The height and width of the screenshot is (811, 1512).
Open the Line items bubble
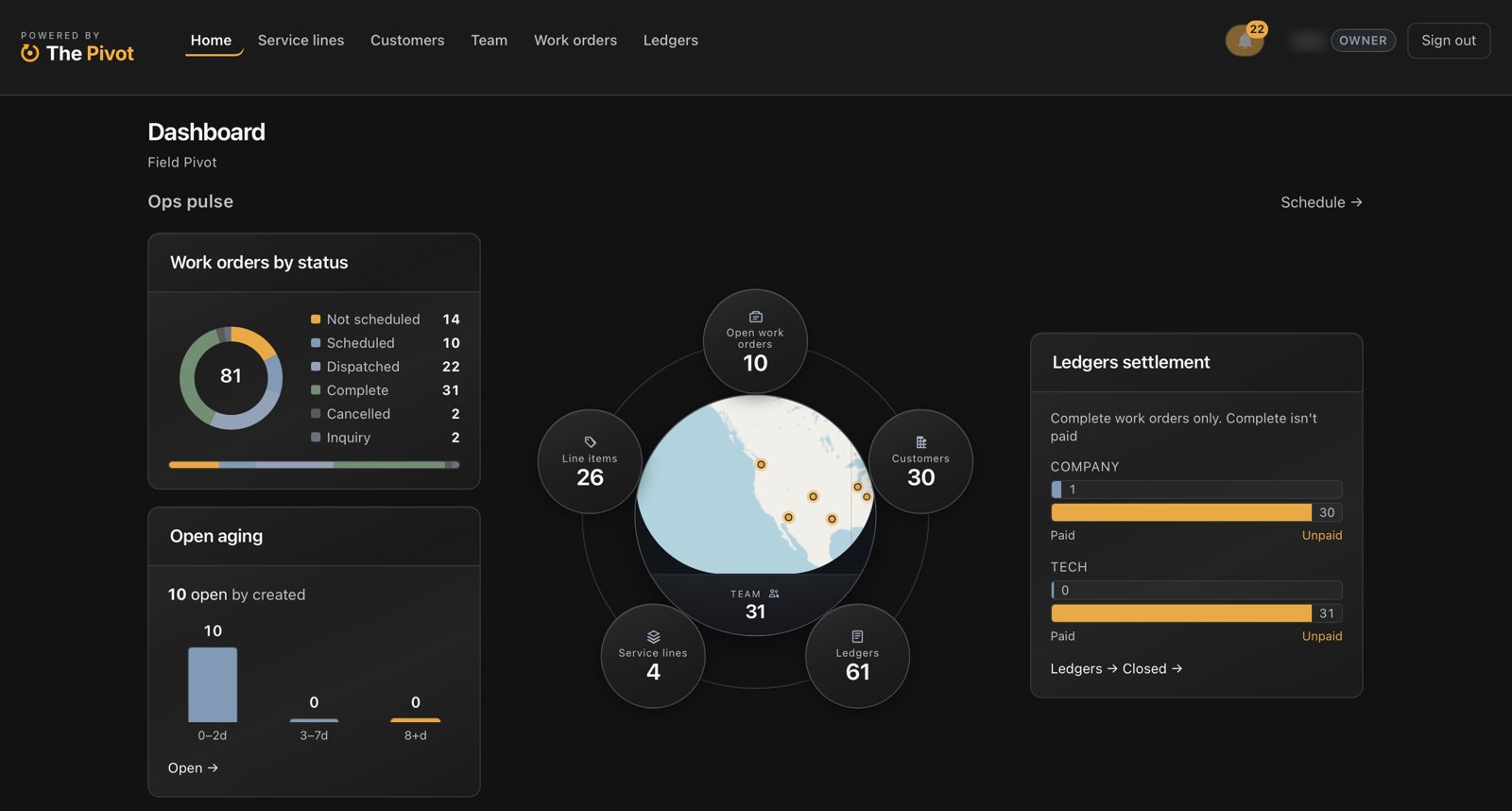coord(590,461)
